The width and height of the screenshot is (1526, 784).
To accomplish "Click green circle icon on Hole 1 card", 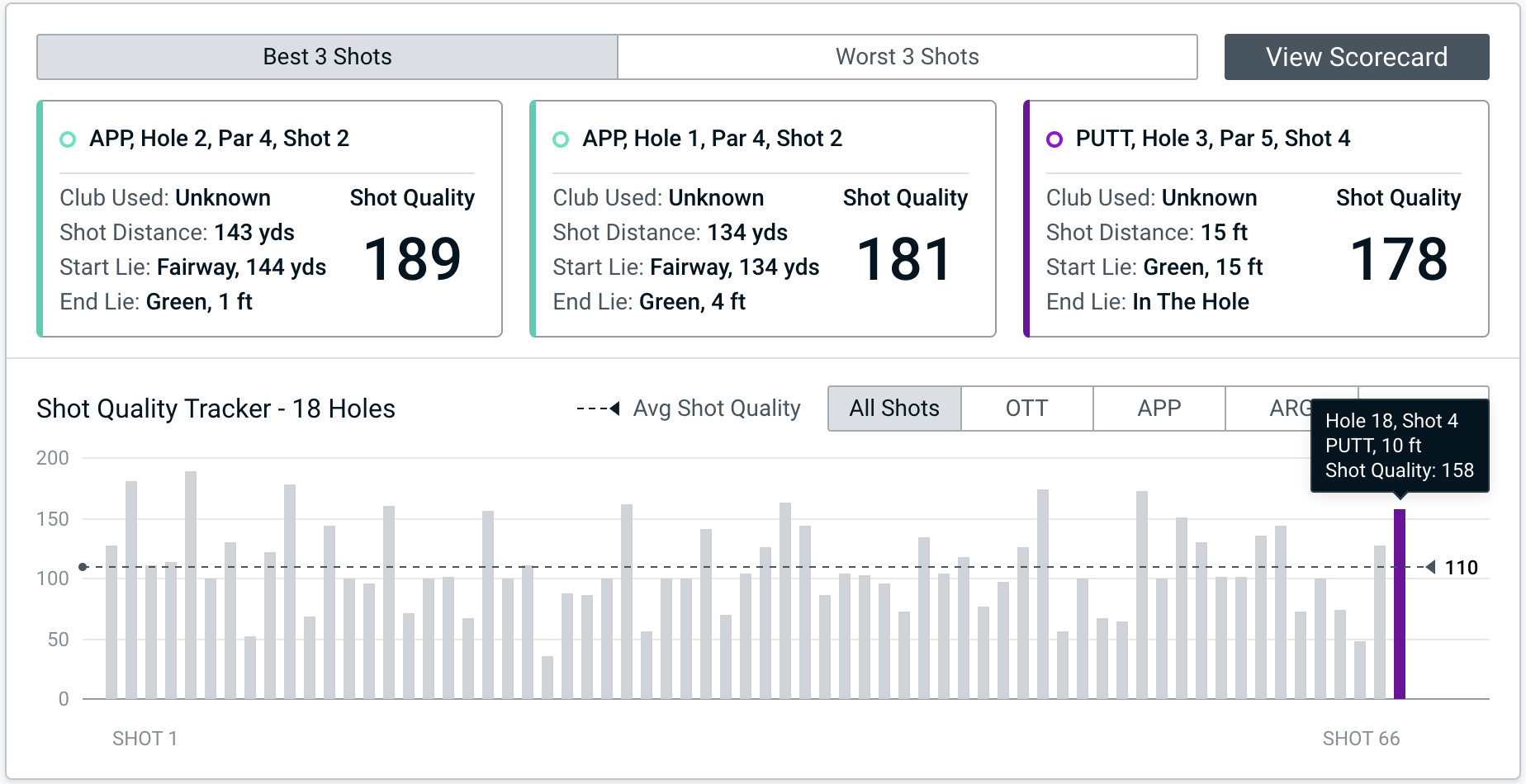I will 561,139.
